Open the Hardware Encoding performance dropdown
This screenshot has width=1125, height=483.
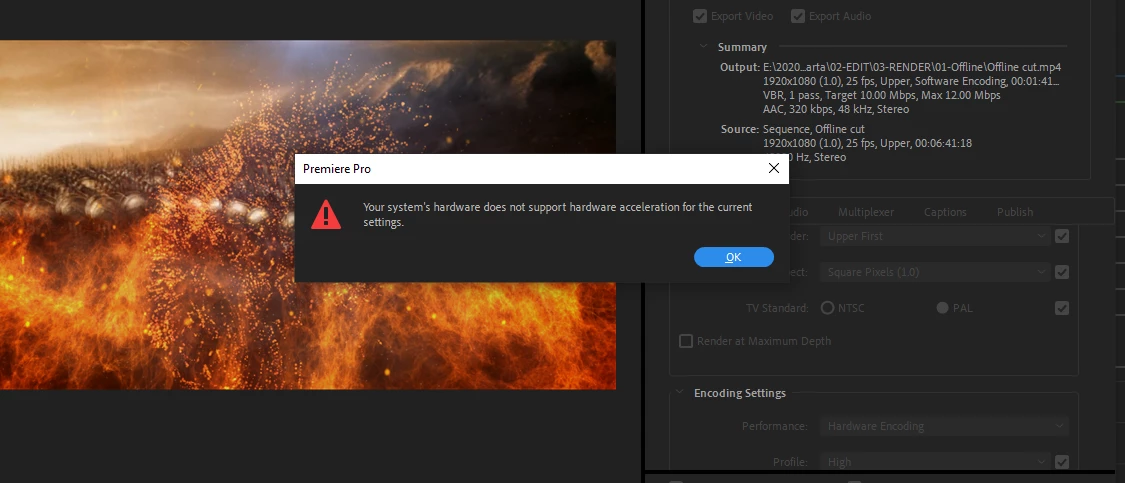944,426
